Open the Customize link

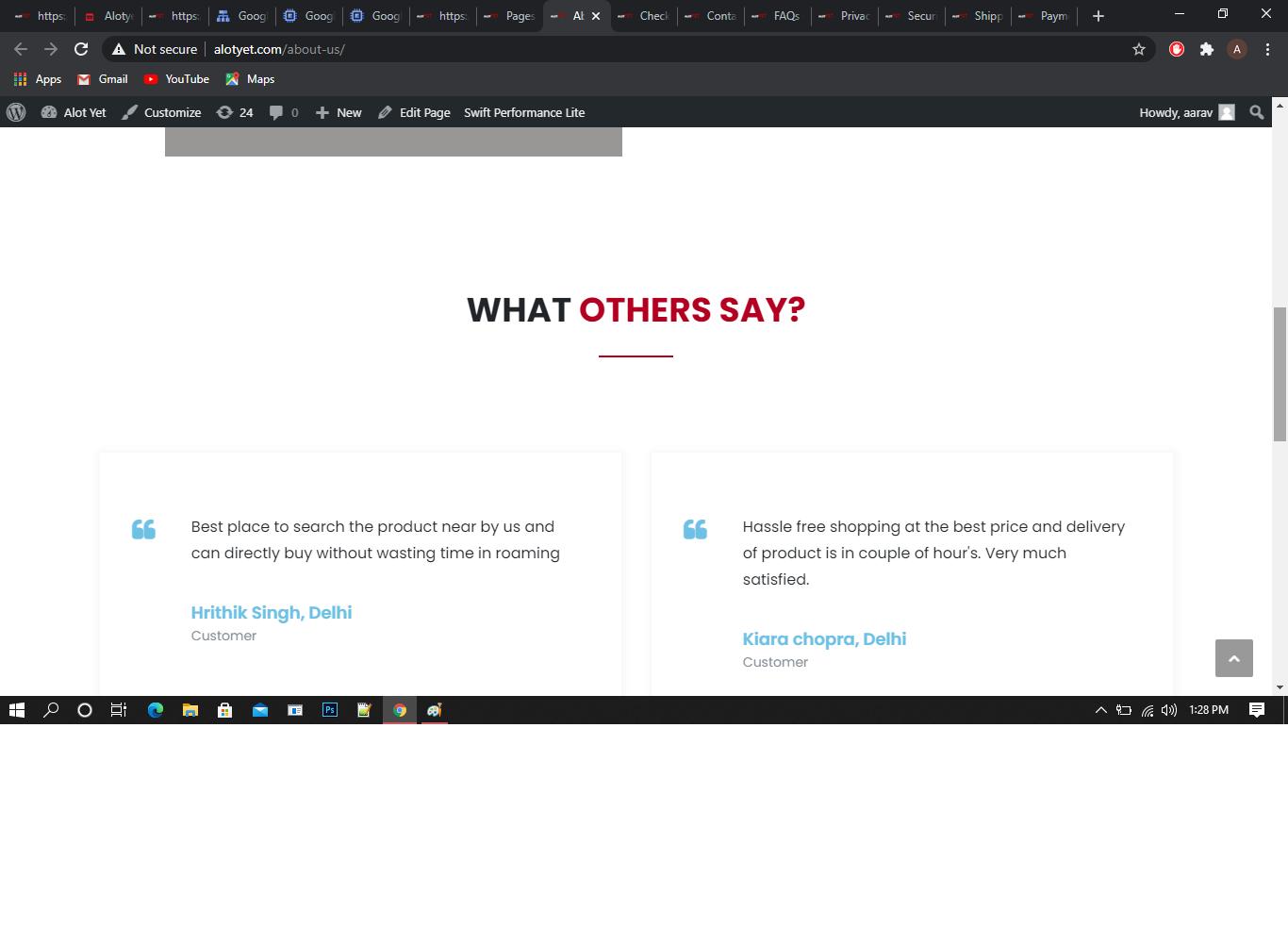(x=162, y=112)
